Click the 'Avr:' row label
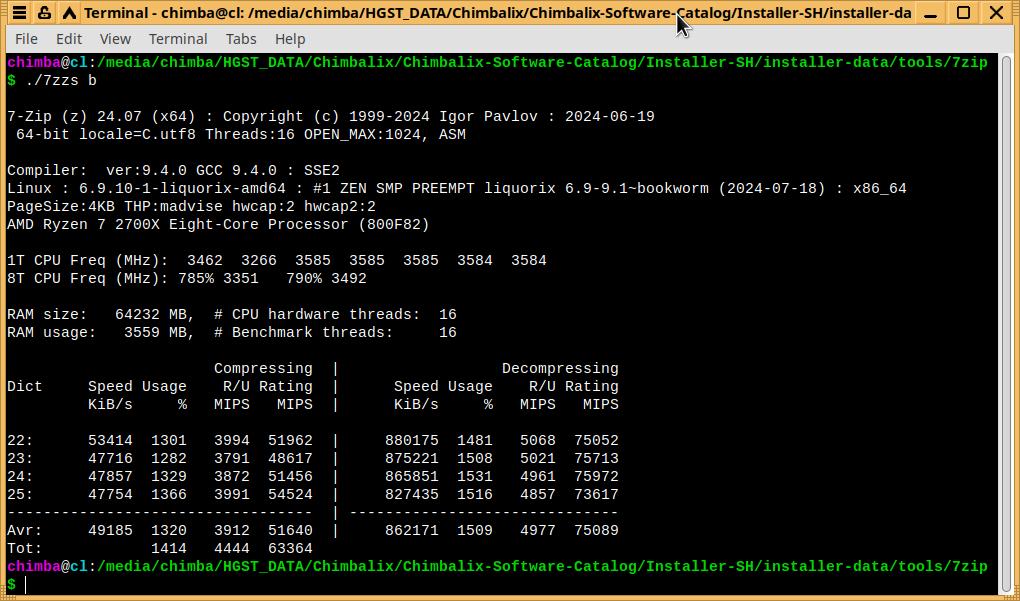Screen dimensions: 1020x601 coord(25,531)
